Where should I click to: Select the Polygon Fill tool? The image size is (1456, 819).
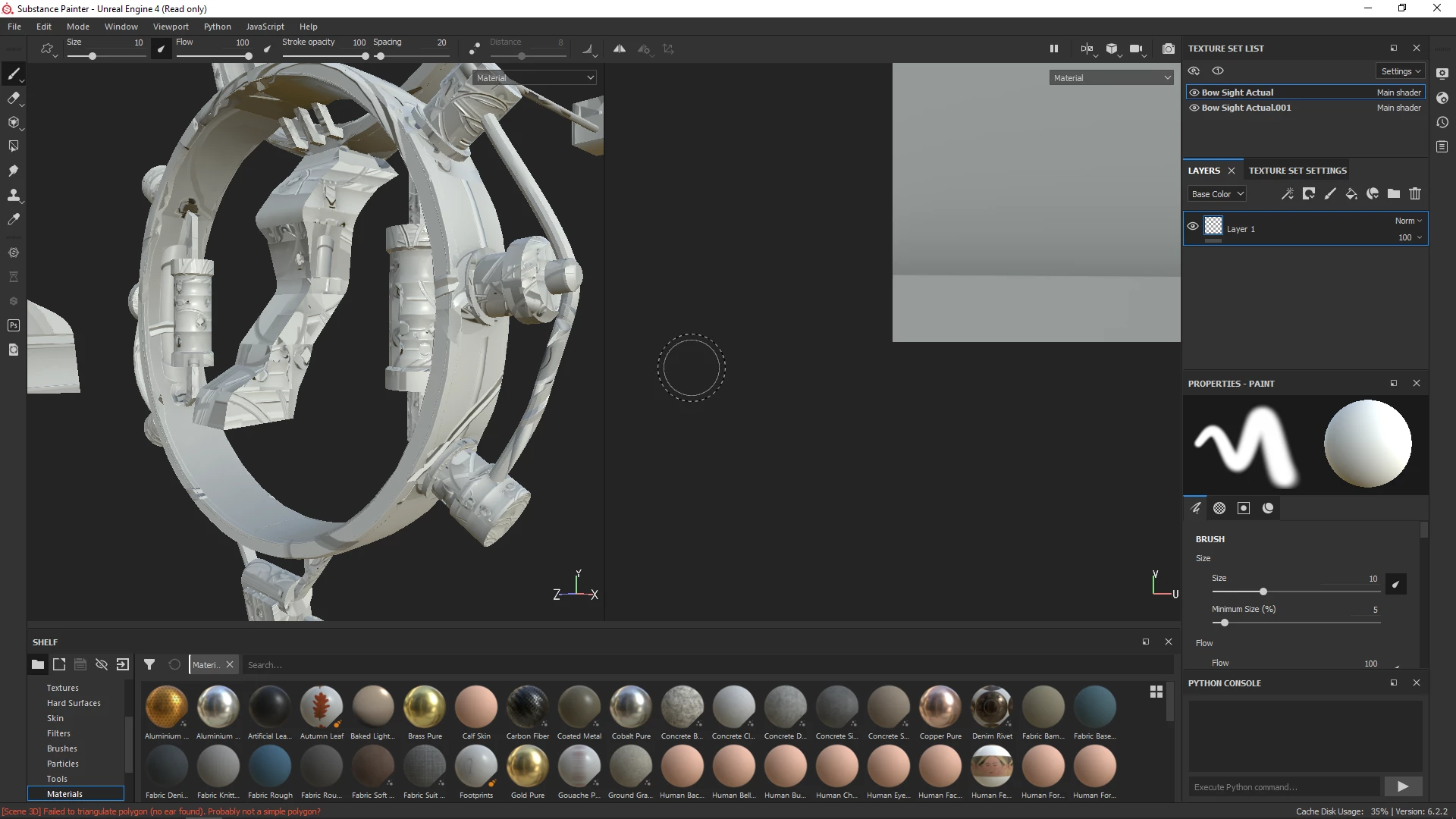tap(13, 146)
